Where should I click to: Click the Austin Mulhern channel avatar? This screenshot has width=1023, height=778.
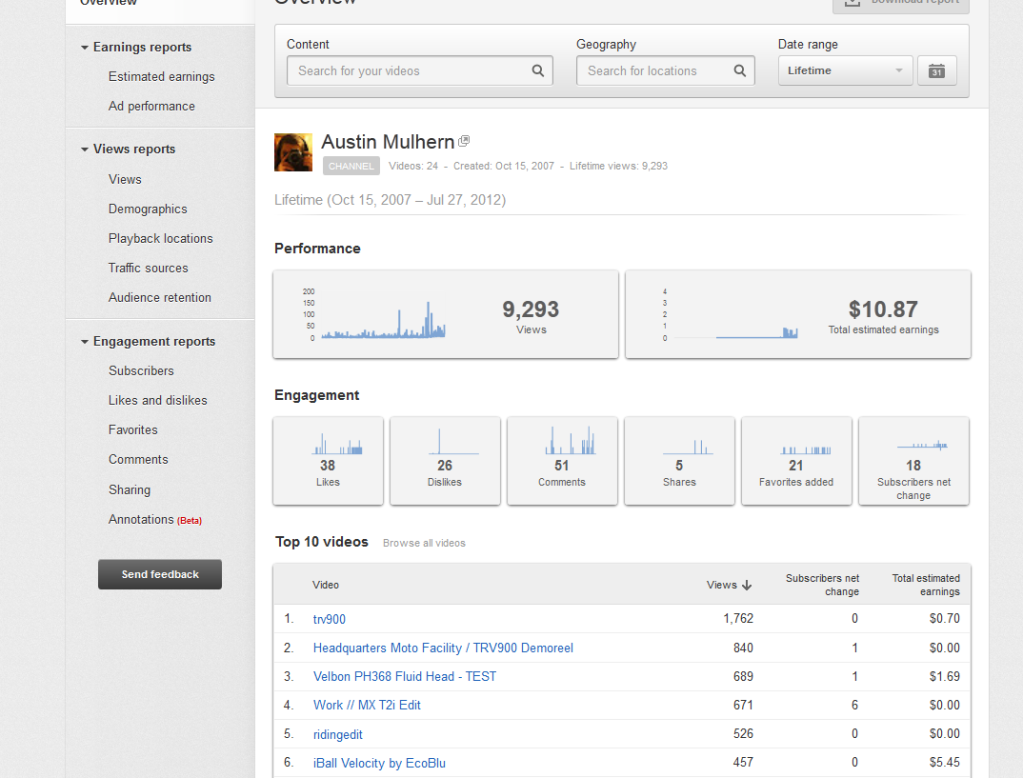click(x=293, y=152)
